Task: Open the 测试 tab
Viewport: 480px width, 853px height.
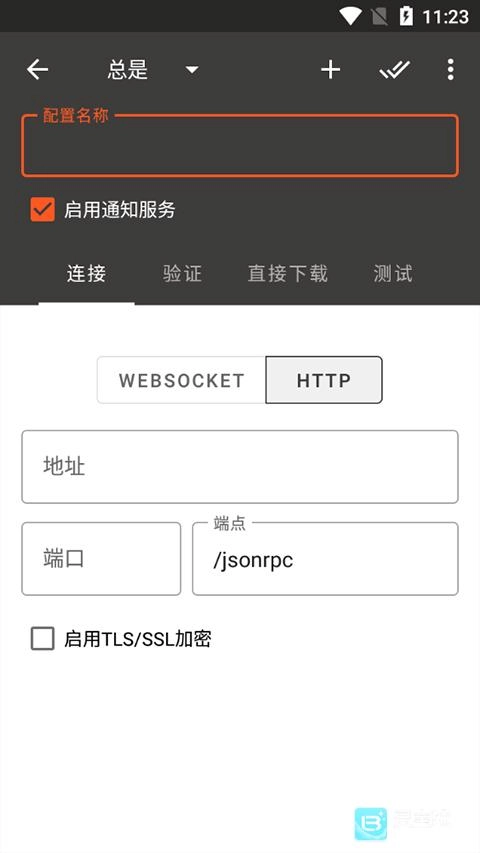Action: [x=393, y=273]
